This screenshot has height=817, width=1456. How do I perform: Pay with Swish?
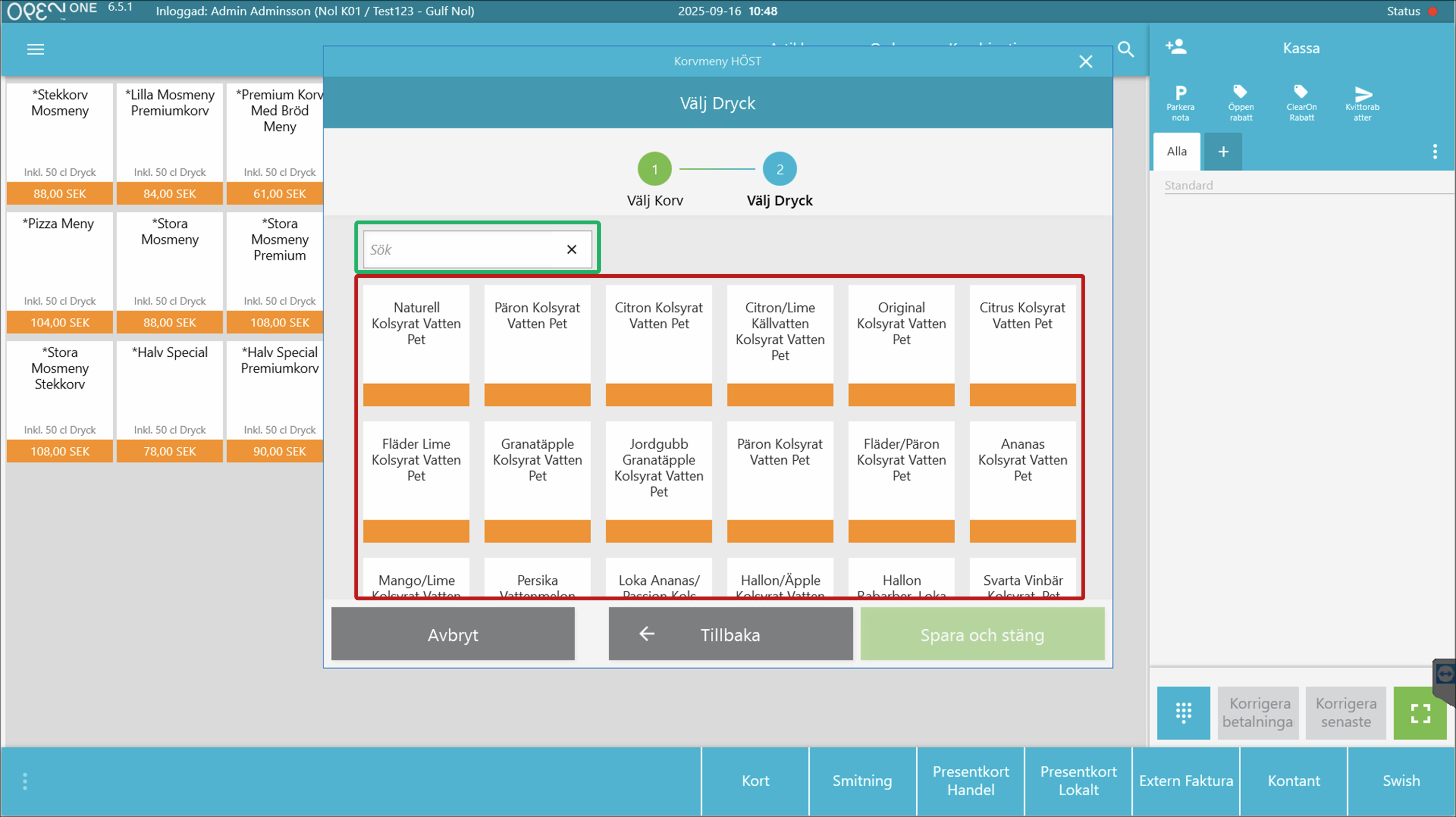pyautogui.click(x=1401, y=781)
